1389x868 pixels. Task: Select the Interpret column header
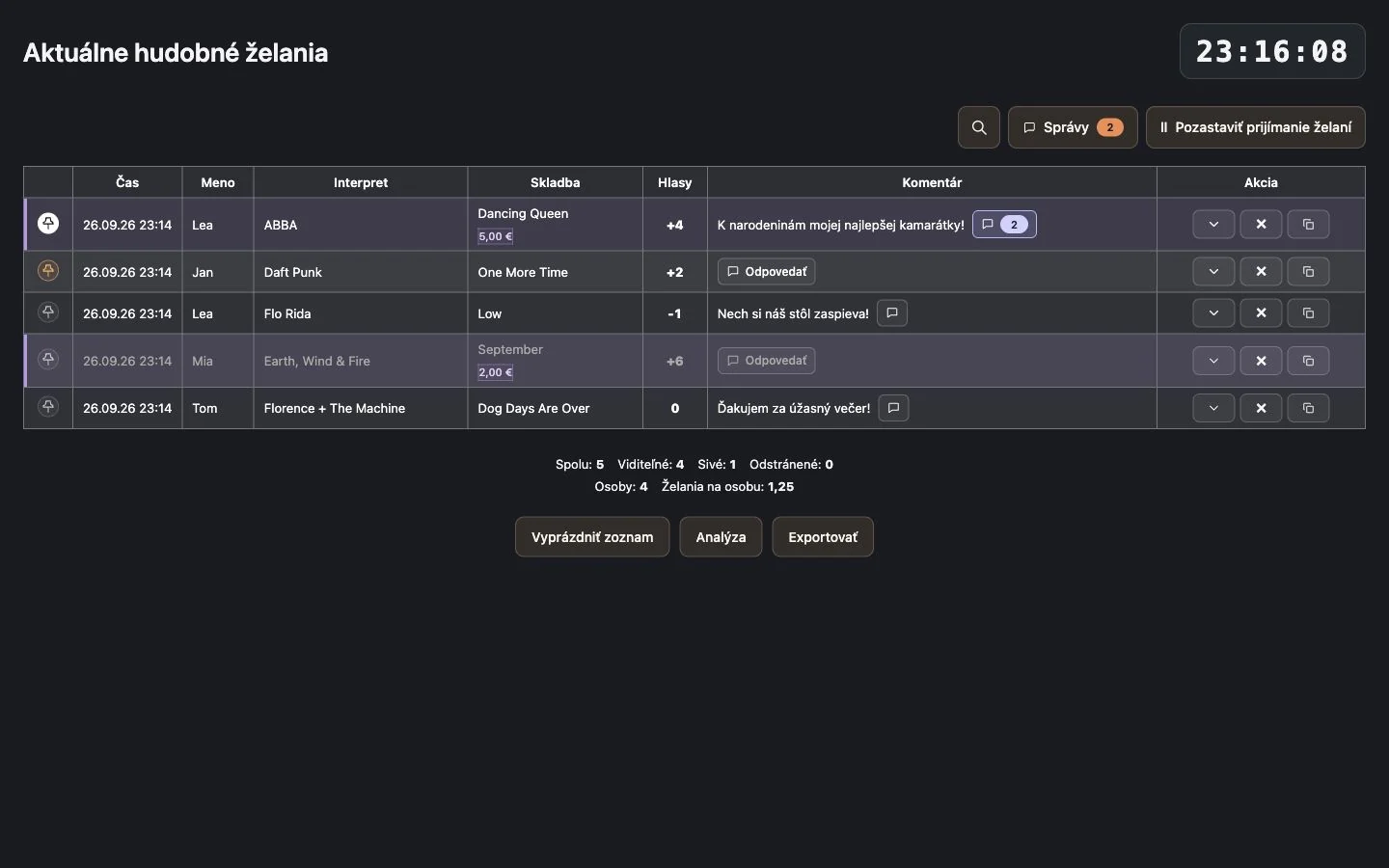tap(361, 182)
